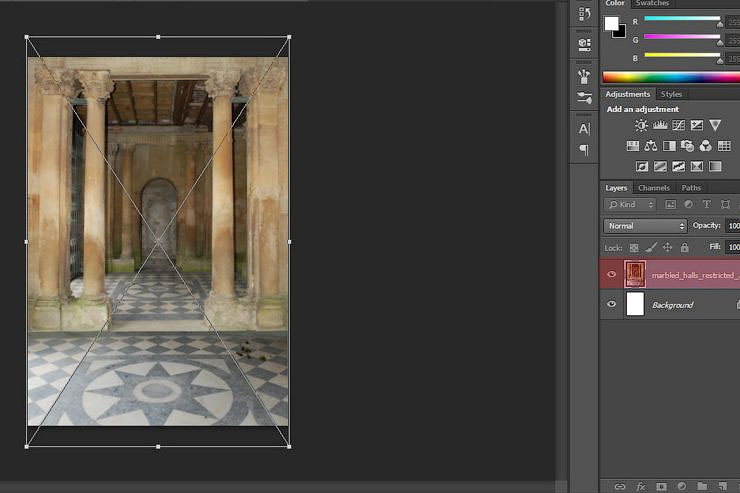740x493 pixels.
Task: Open the blend mode Normal dropdown
Action: point(645,226)
